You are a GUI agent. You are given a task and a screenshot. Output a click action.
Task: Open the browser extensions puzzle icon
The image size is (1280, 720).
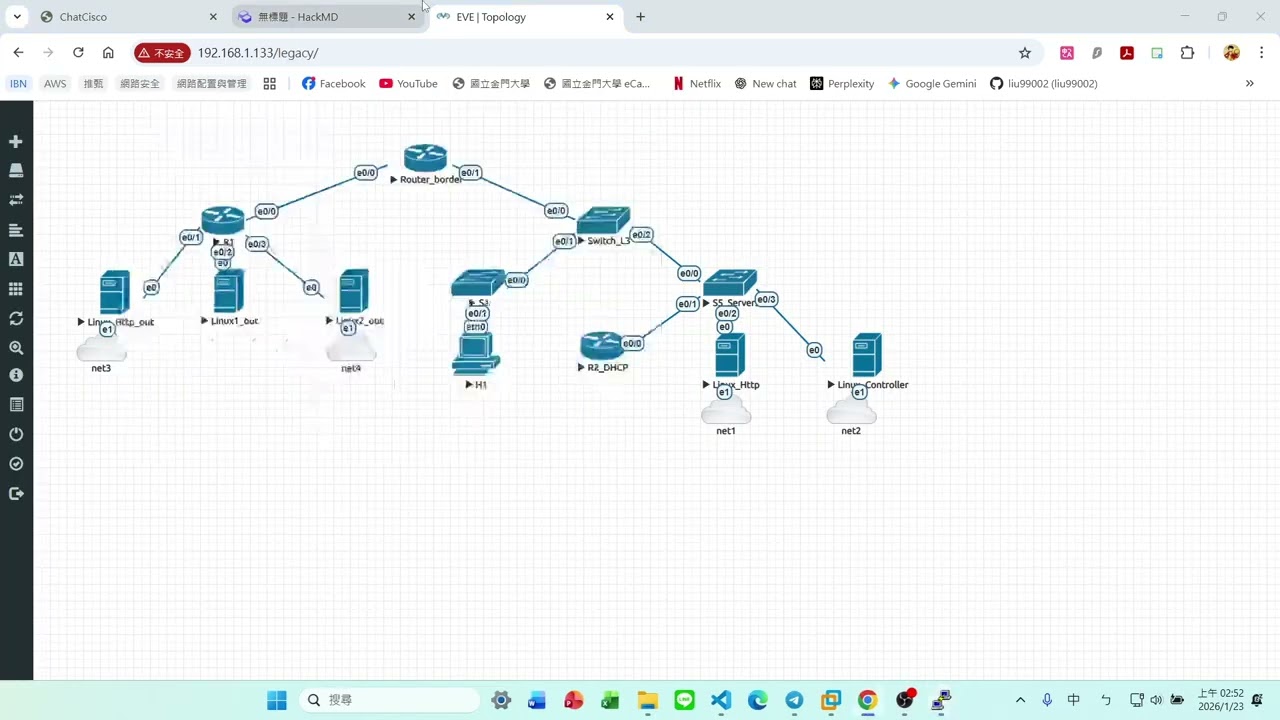coord(1187,53)
